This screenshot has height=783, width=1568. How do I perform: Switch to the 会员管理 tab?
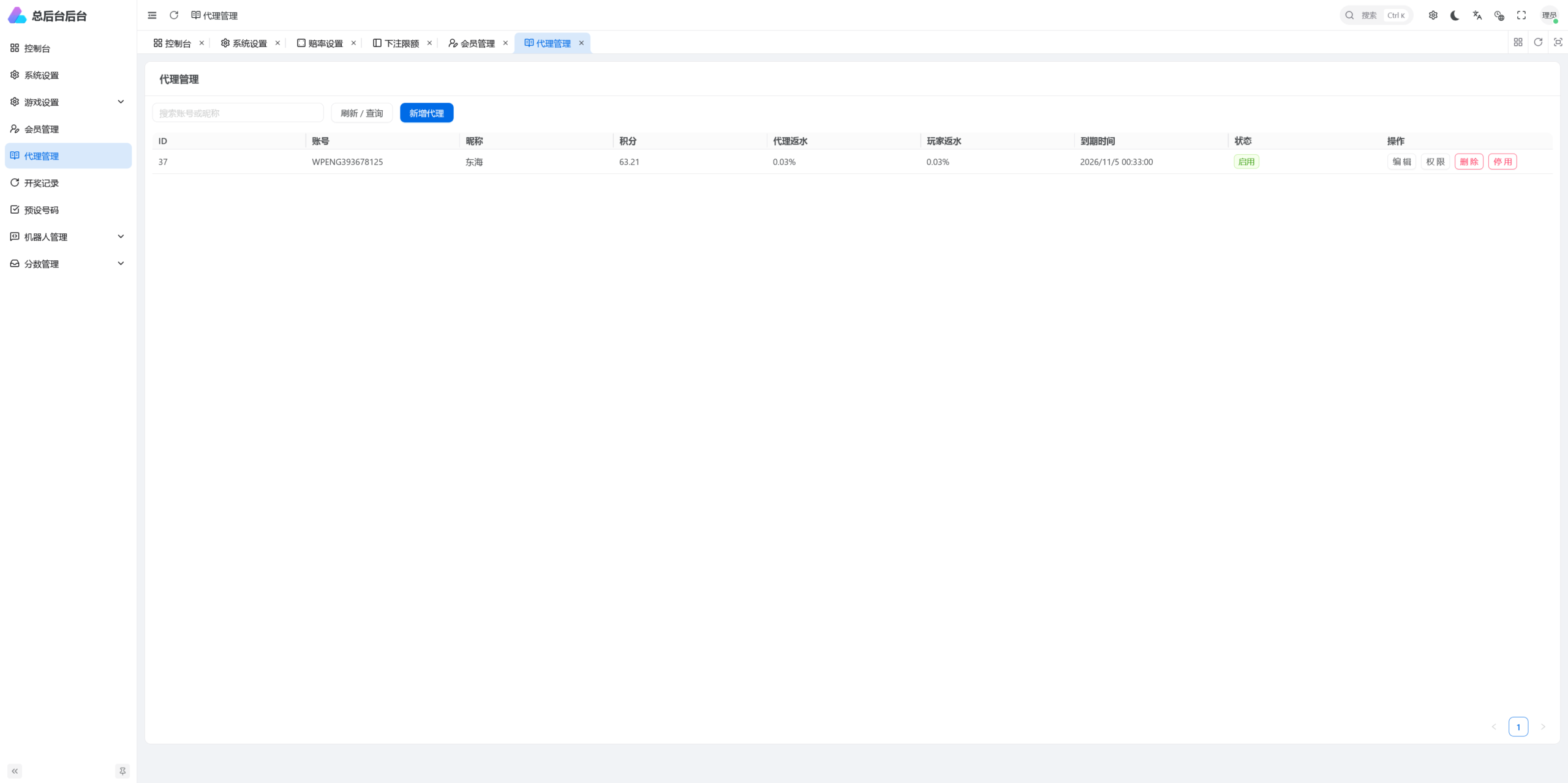[472, 43]
